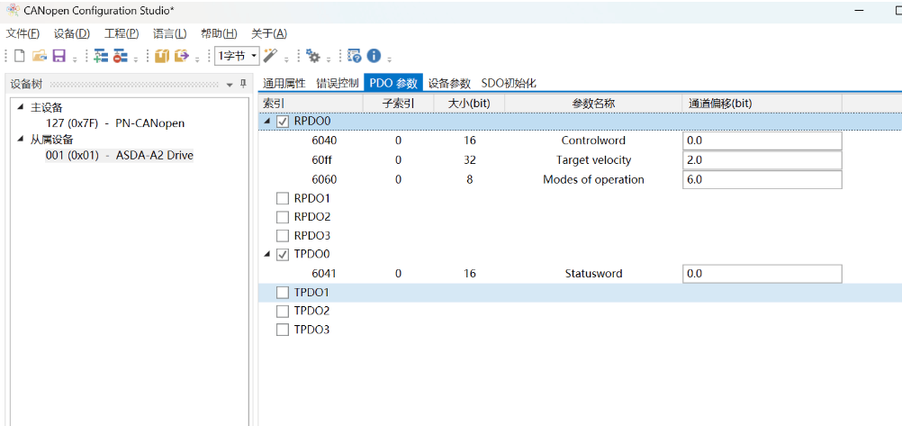The image size is (902, 426).
Task: Open overflow arrow after remove-device icon
Action: click(x=136, y=58)
